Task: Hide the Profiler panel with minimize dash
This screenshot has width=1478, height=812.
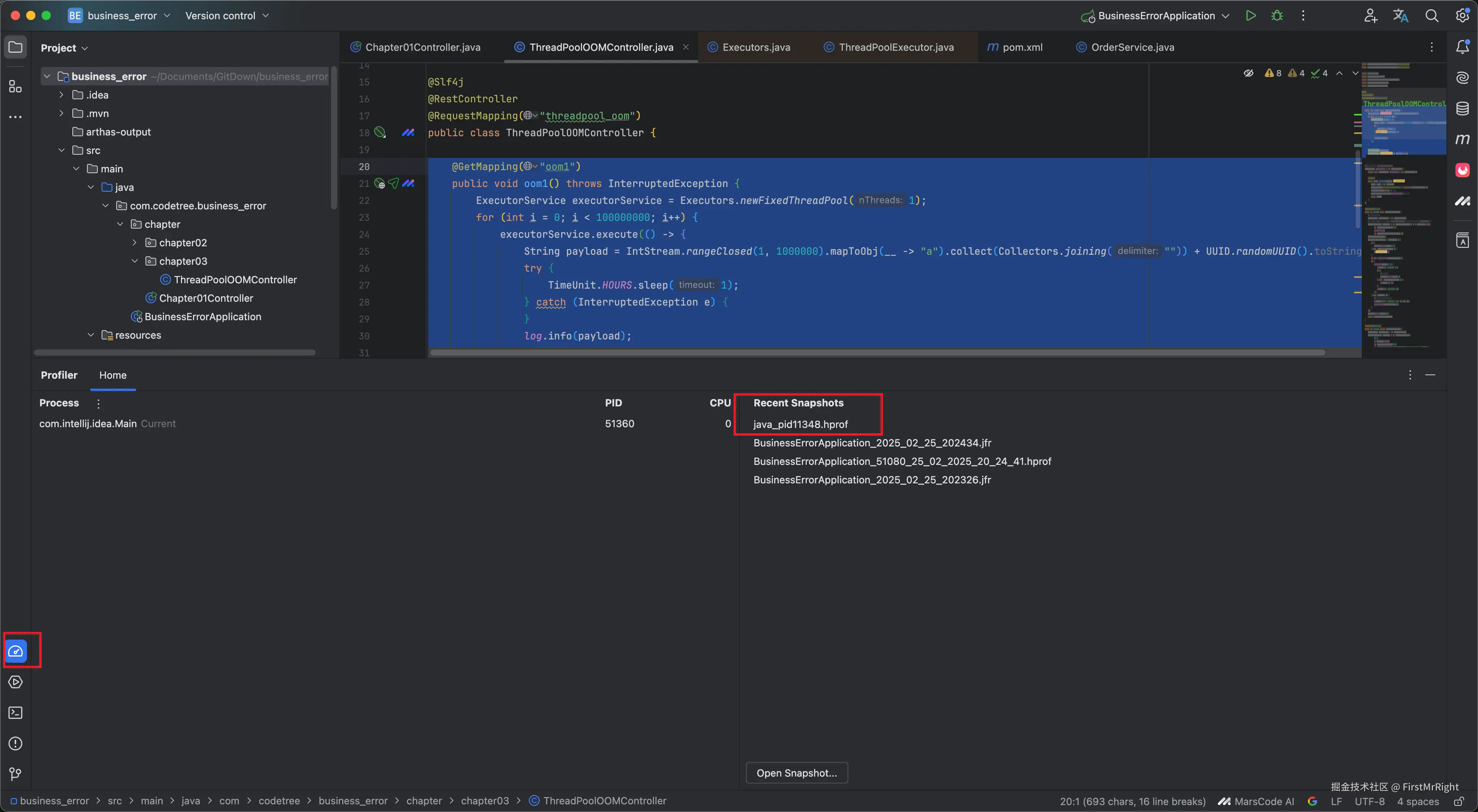Action: click(x=1430, y=375)
